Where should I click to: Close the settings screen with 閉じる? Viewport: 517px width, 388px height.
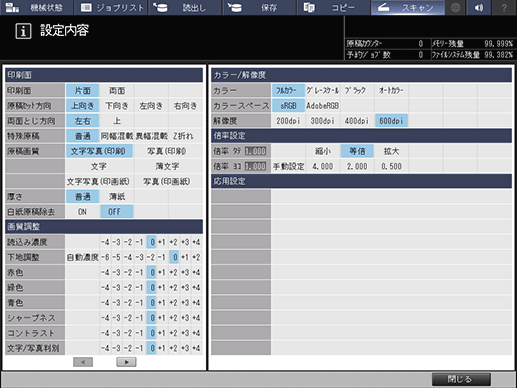coord(461,379)
